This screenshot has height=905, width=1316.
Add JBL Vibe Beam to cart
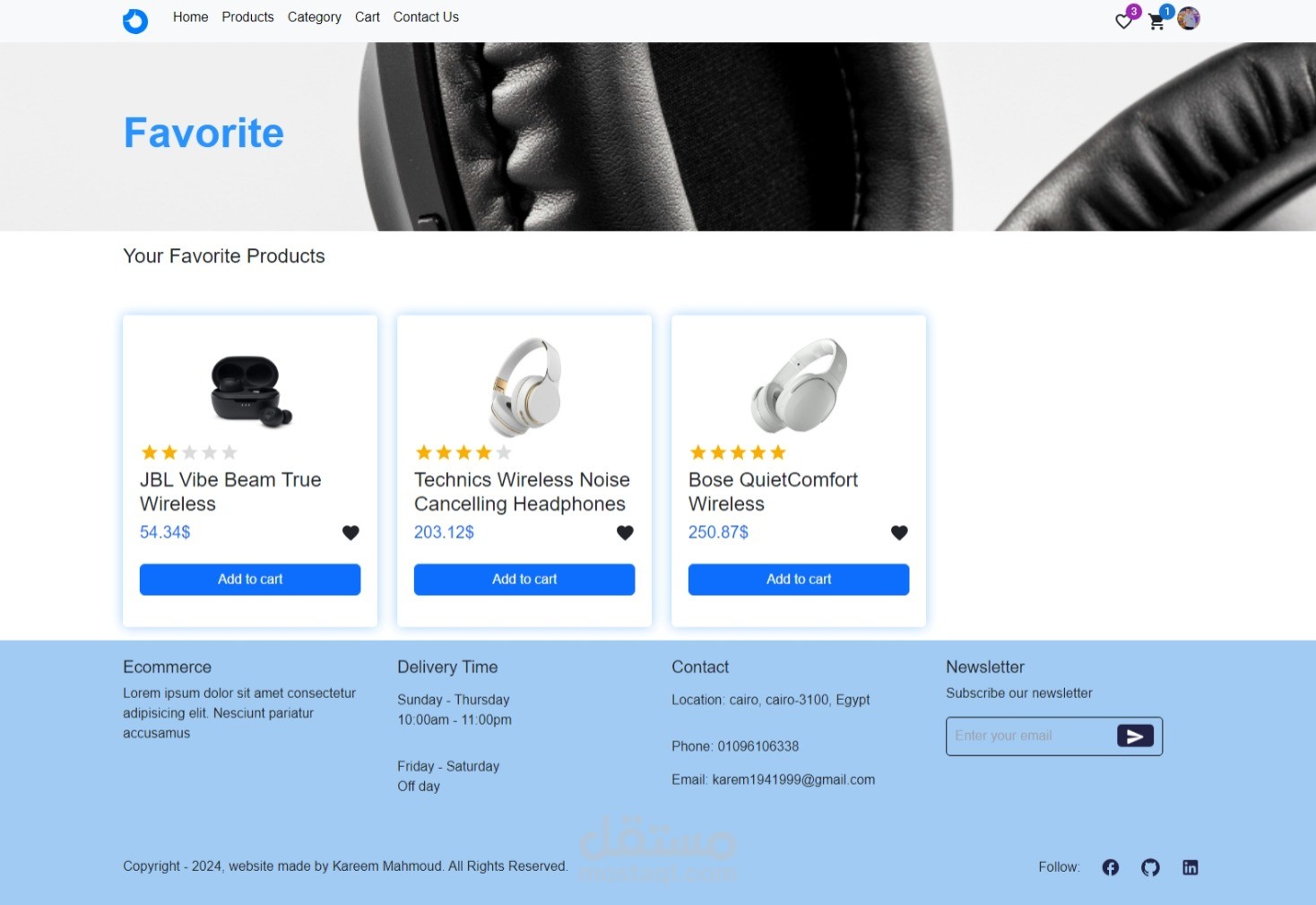click(x=250, y=579)
